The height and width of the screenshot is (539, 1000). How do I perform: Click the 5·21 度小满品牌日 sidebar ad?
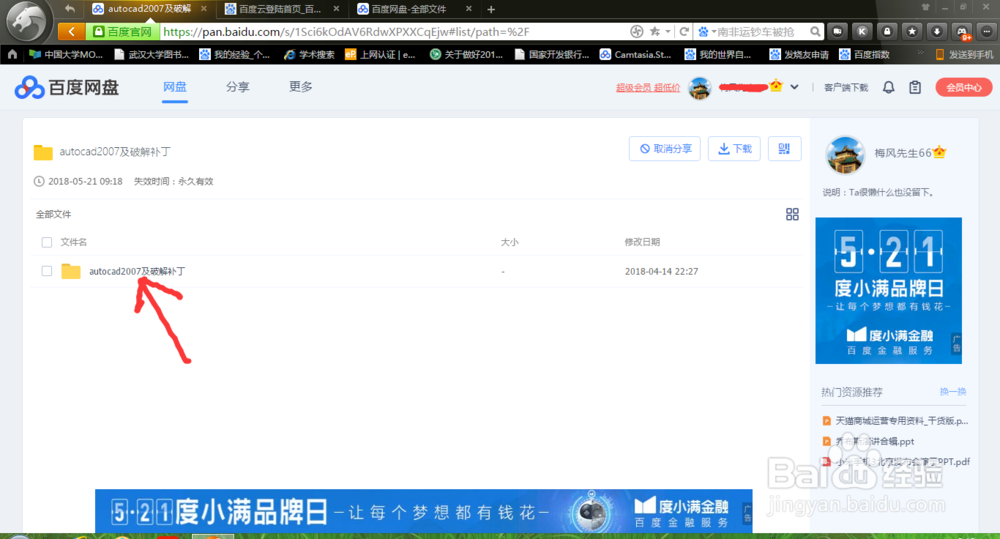coord(888,291)
